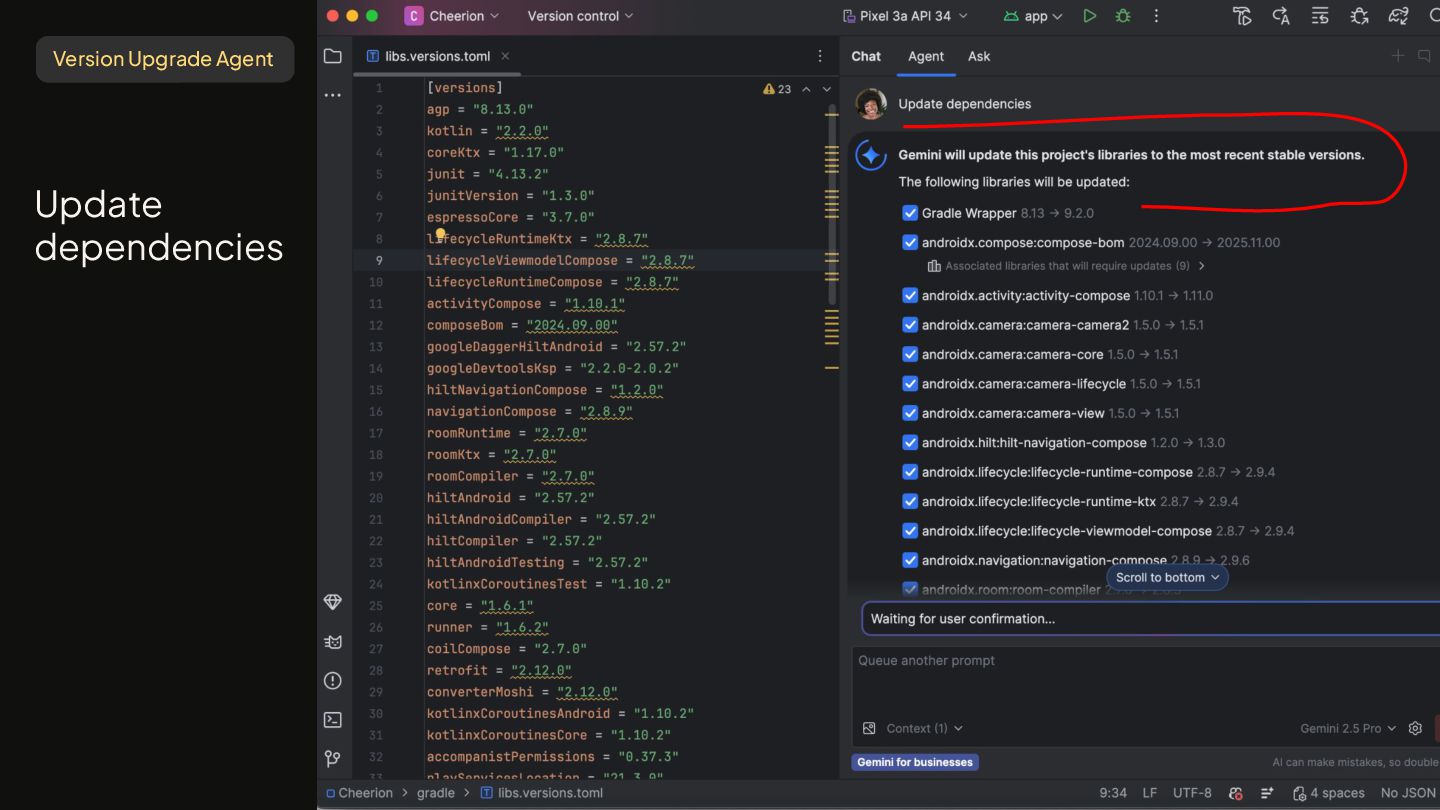The height and width of the screenshot is (810, 1440).
Task: Open the Version control menu
Action: (580, 16)
